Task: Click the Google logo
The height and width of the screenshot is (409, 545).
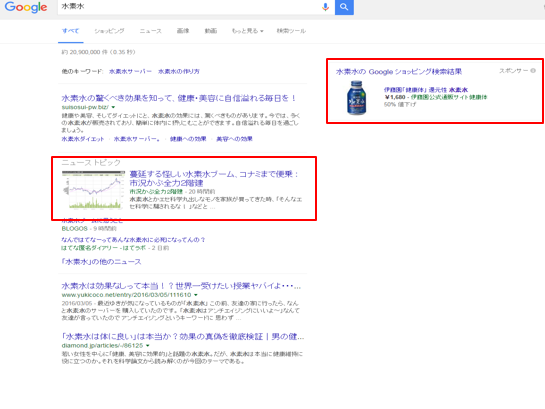Action: point(26,7)
